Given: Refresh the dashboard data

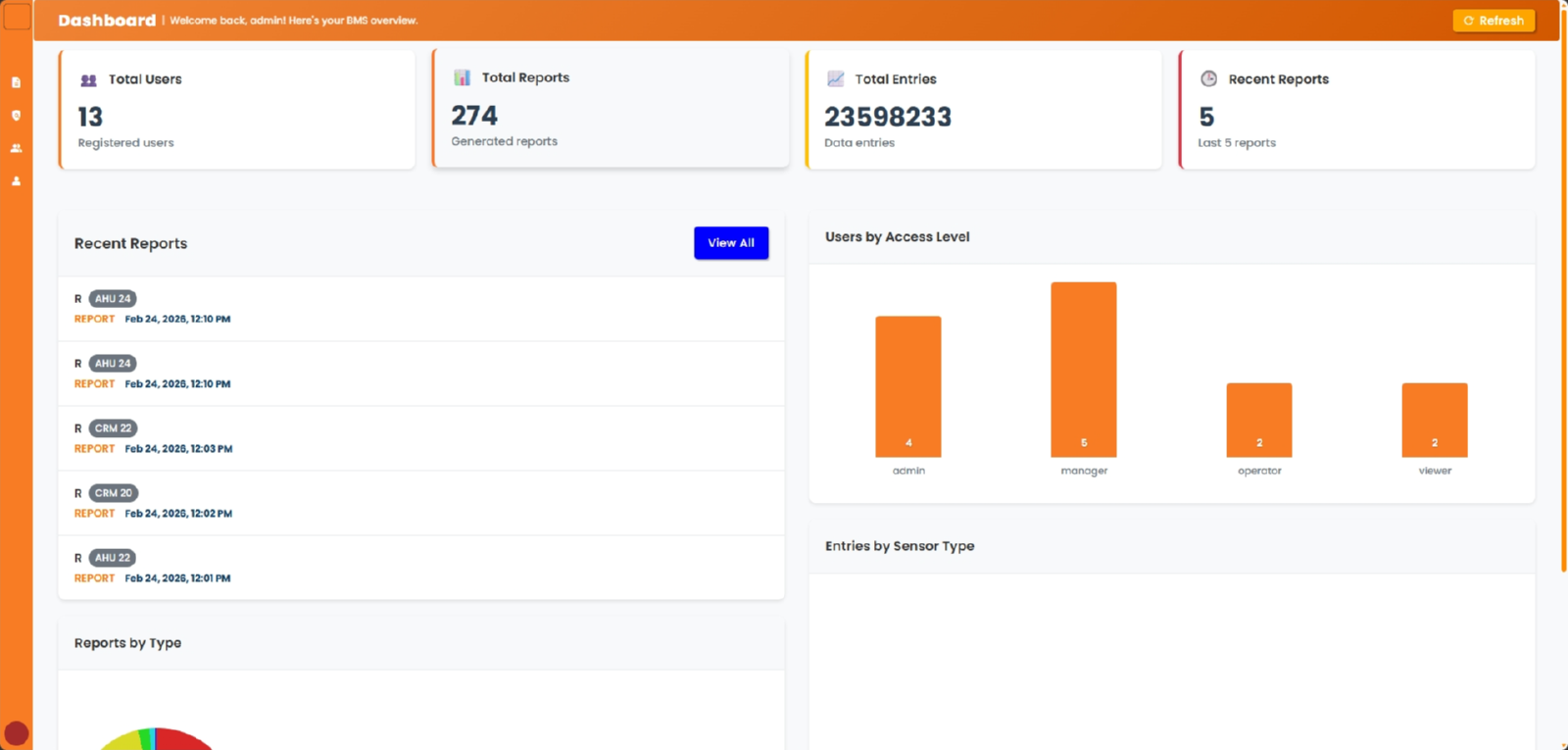Looking at the screenshot, I should point(1494,21).
